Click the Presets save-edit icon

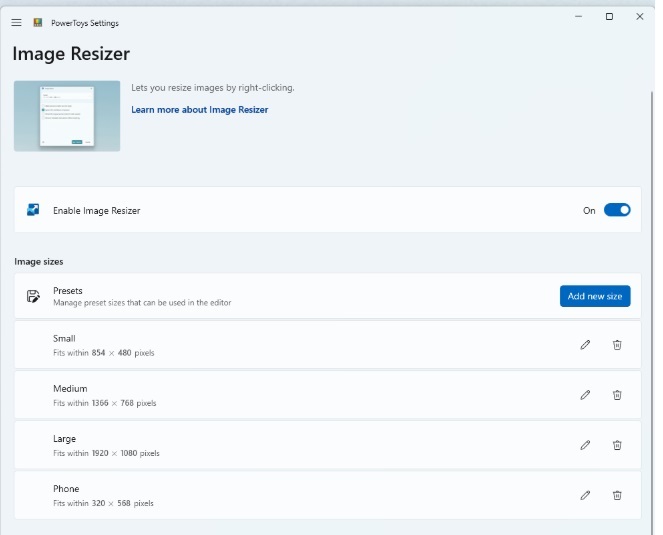coord(33,296)
